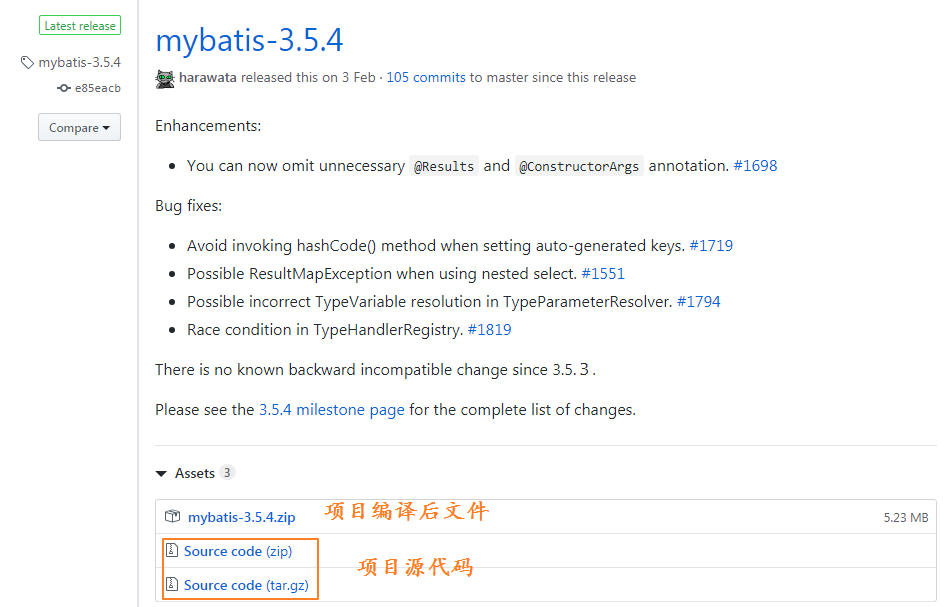The width and height of the screenshot is (945, 607).
Task: Open issue #1698
Action: tap(755, 166)
